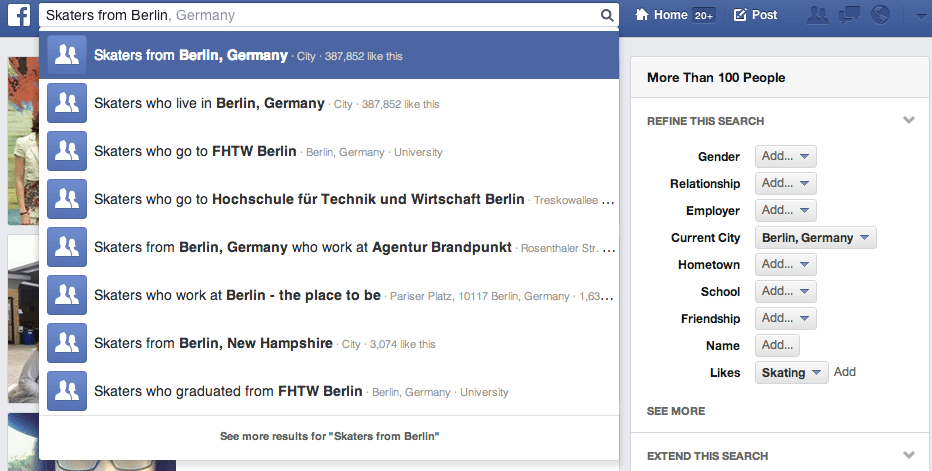Click the More Than 100 People heading

(716, 77)
